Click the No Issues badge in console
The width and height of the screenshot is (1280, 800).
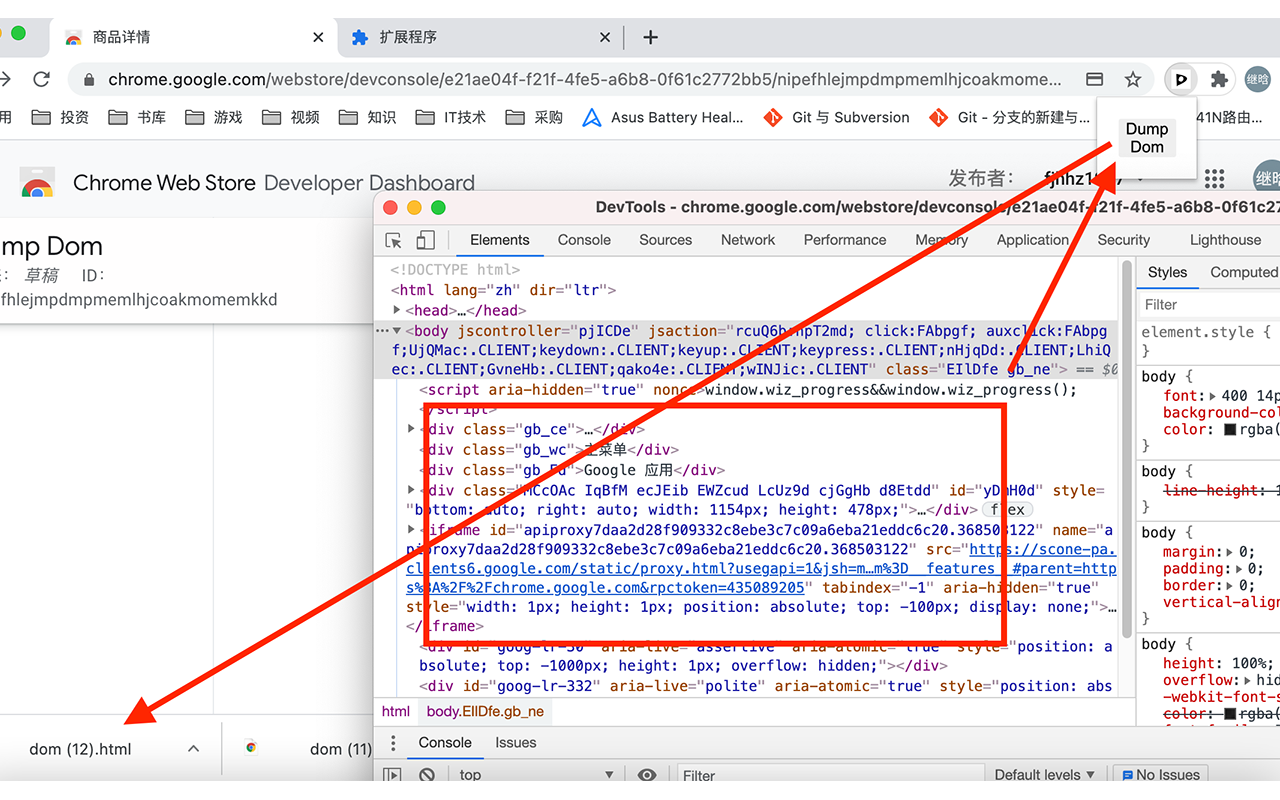coord(1160,775)
